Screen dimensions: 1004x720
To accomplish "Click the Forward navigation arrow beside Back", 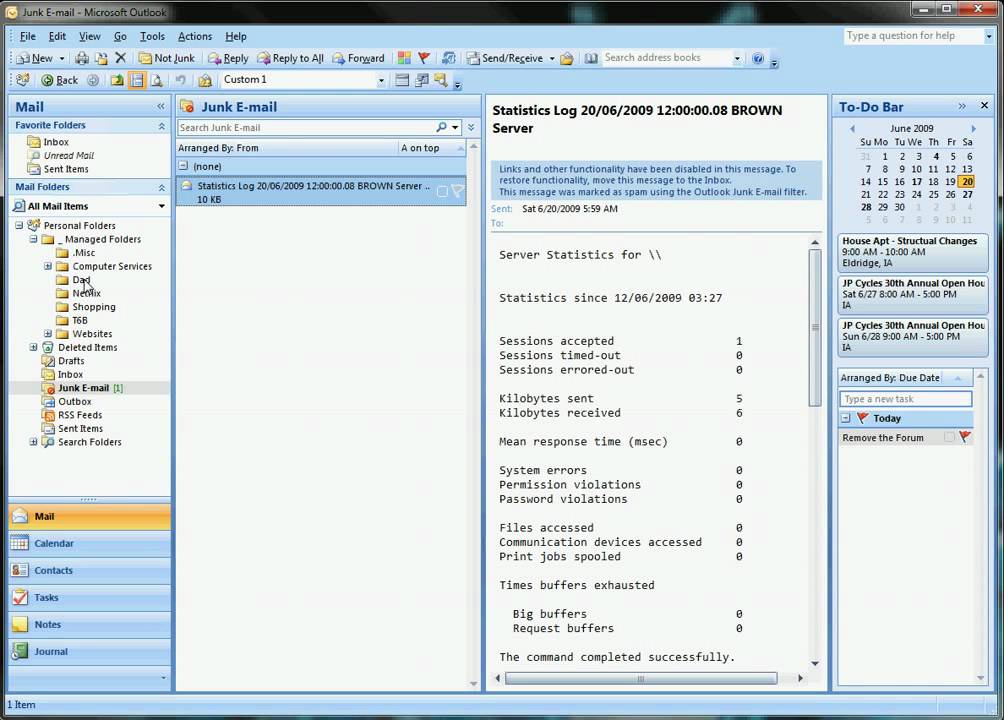I will (93, 80).
